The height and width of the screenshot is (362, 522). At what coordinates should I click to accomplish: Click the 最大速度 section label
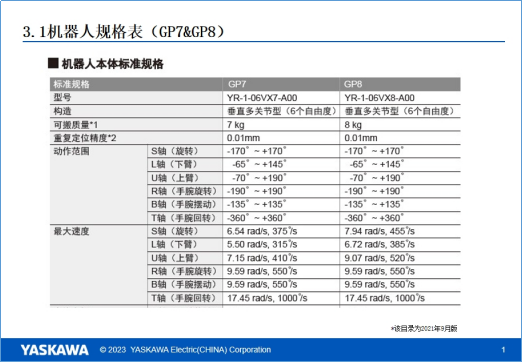point(71,231)
